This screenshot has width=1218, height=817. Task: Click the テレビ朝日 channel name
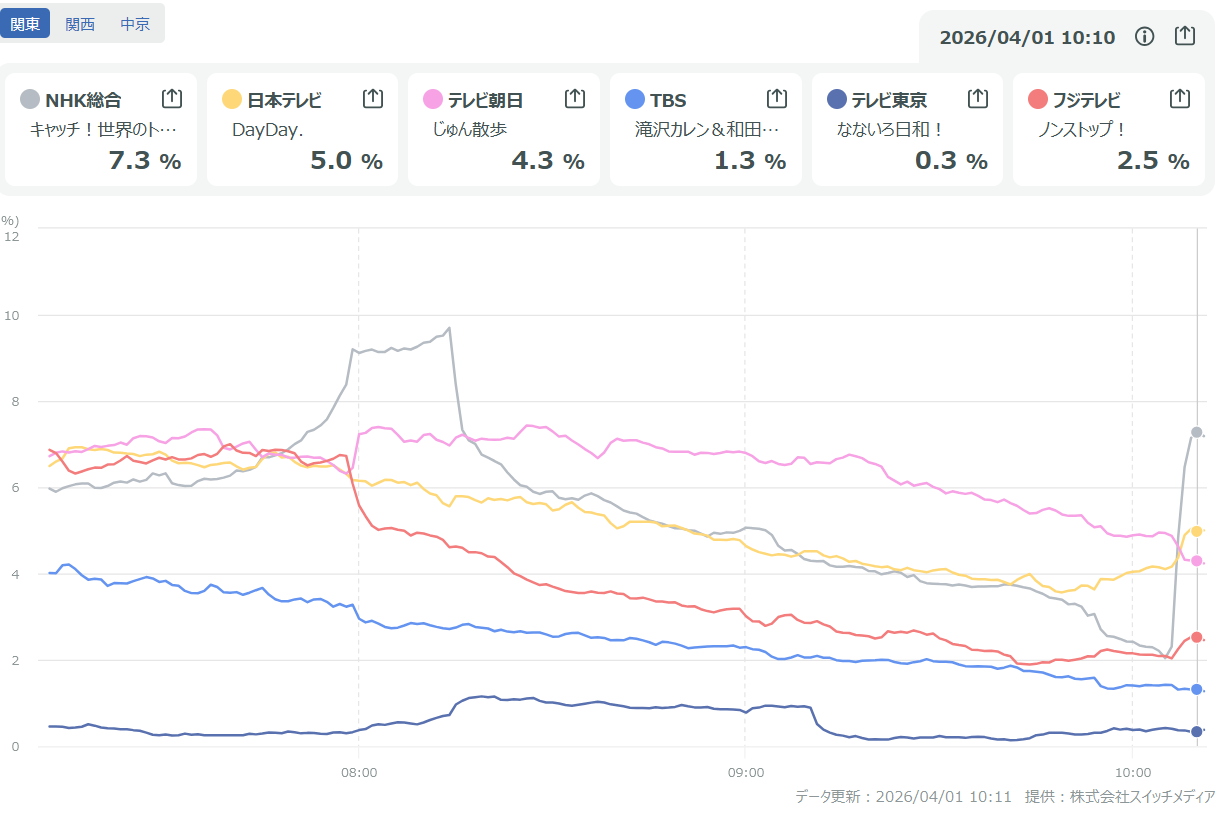485,100
